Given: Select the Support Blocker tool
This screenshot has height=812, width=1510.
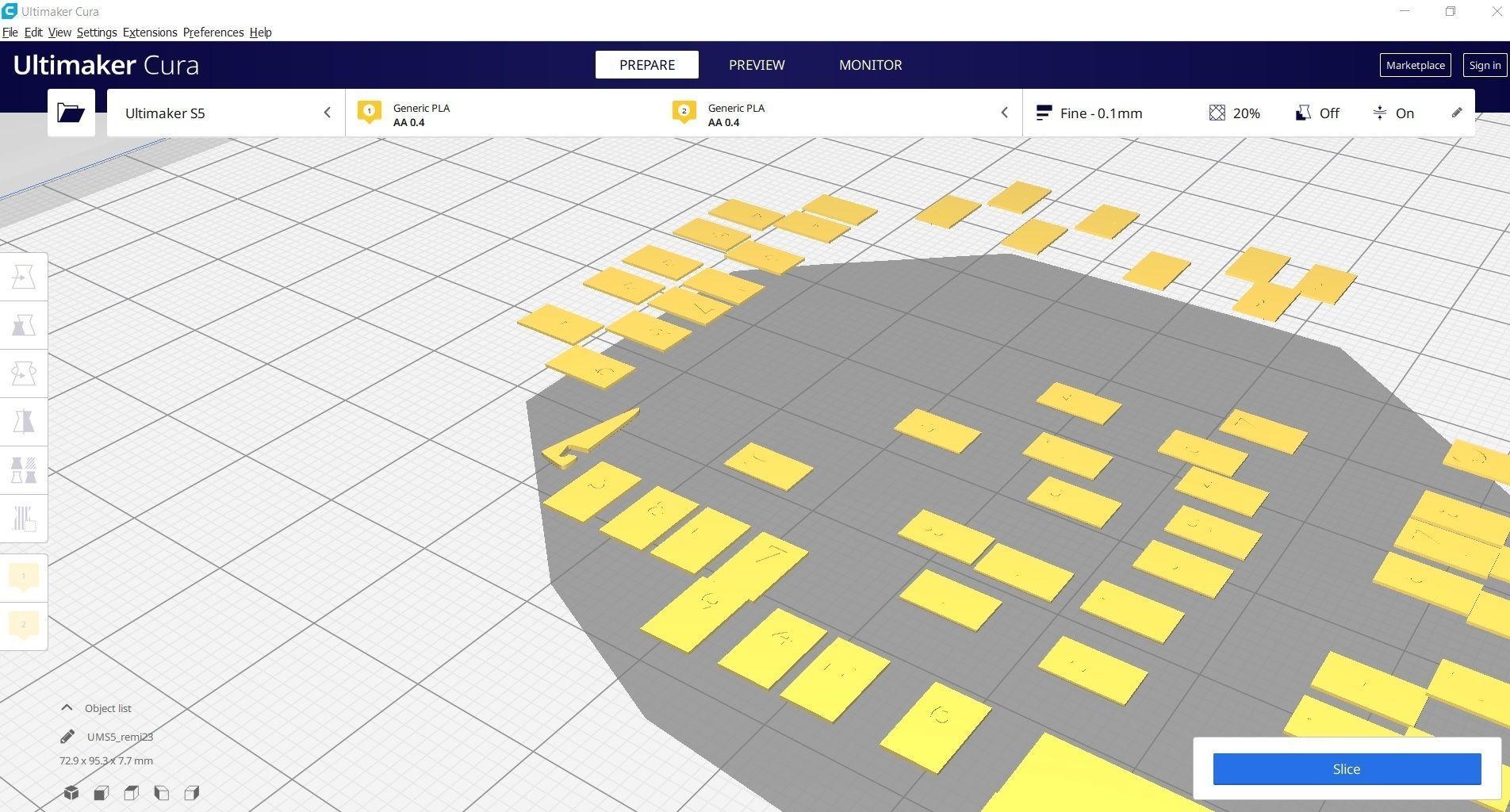Looking at the screenshot, I should (x=24, y=519).
